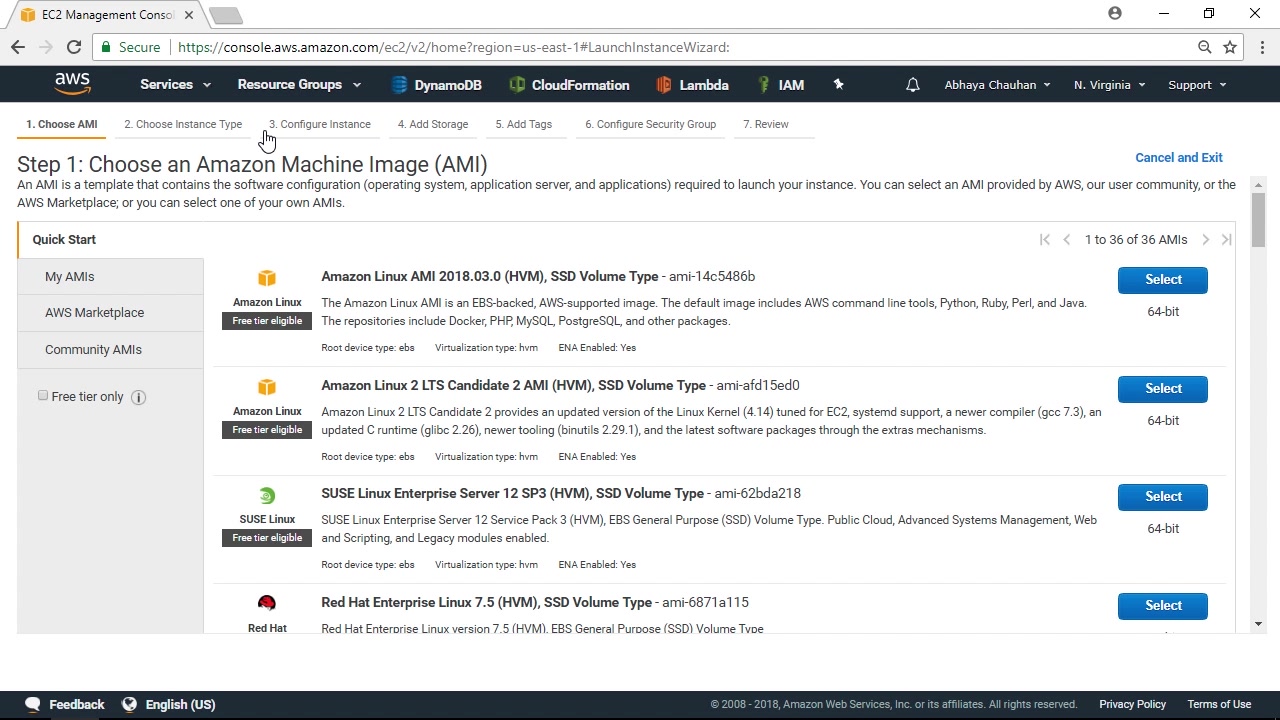The height and width of the screenshot is (720, 1280).
Task: Select step 1 Choose AMI tab
Action: (x=62, y=124)
